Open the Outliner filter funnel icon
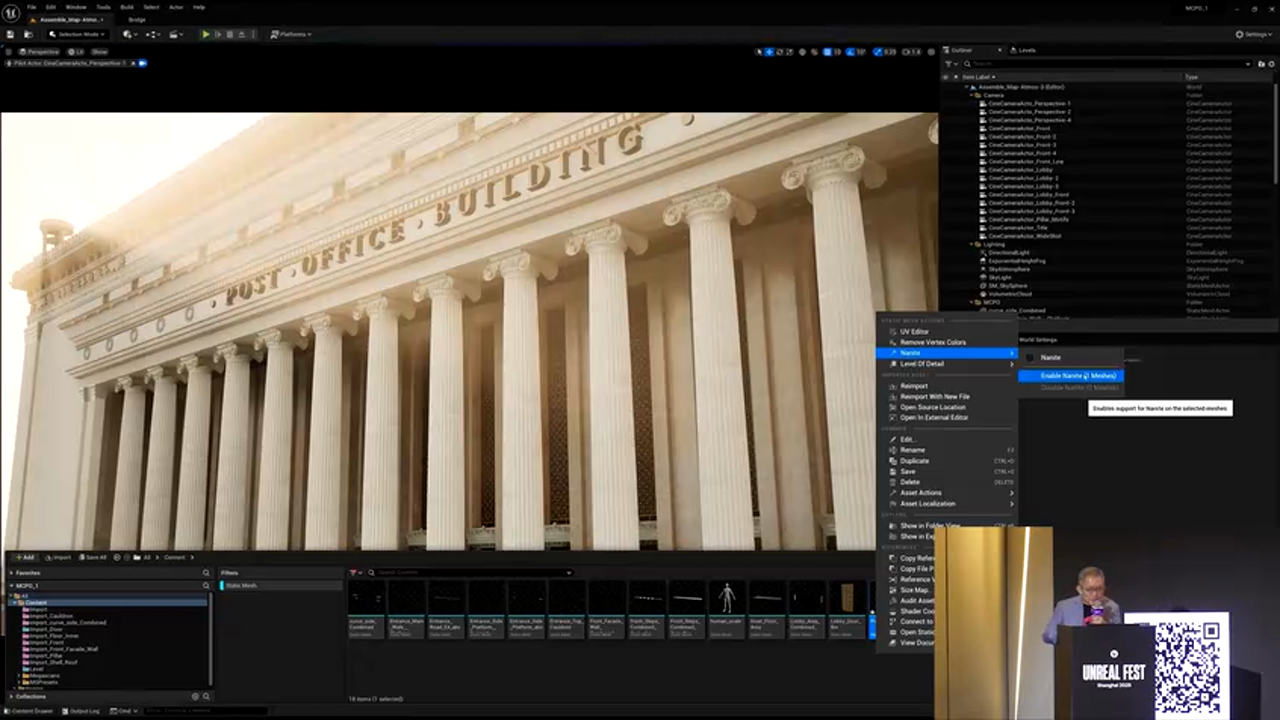This screenshot has width=1280, height=720. click(x=949, y=64)
